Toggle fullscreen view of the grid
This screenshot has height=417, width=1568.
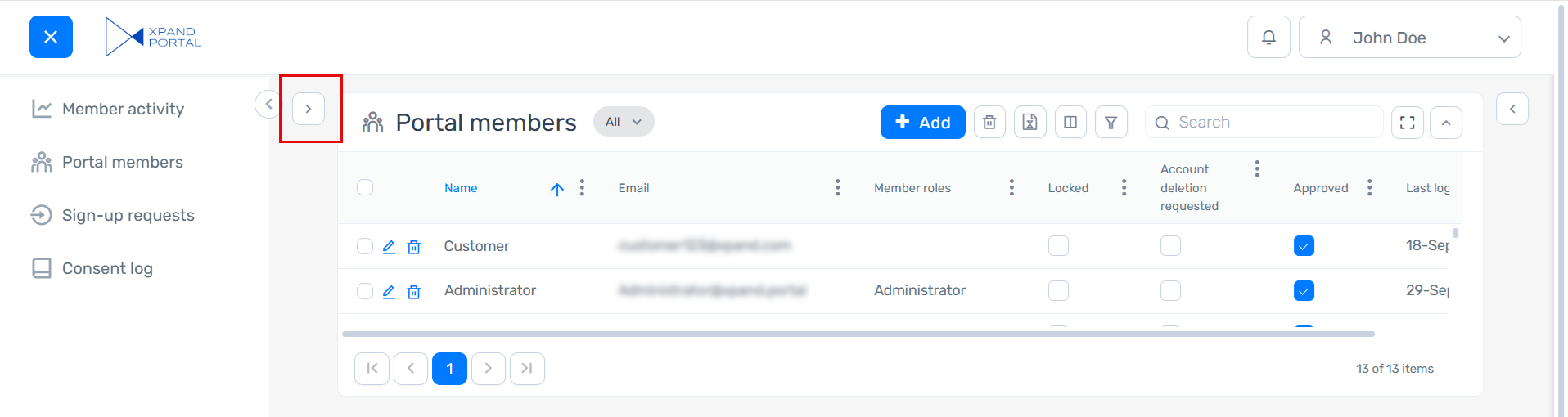coord(1407,123)
